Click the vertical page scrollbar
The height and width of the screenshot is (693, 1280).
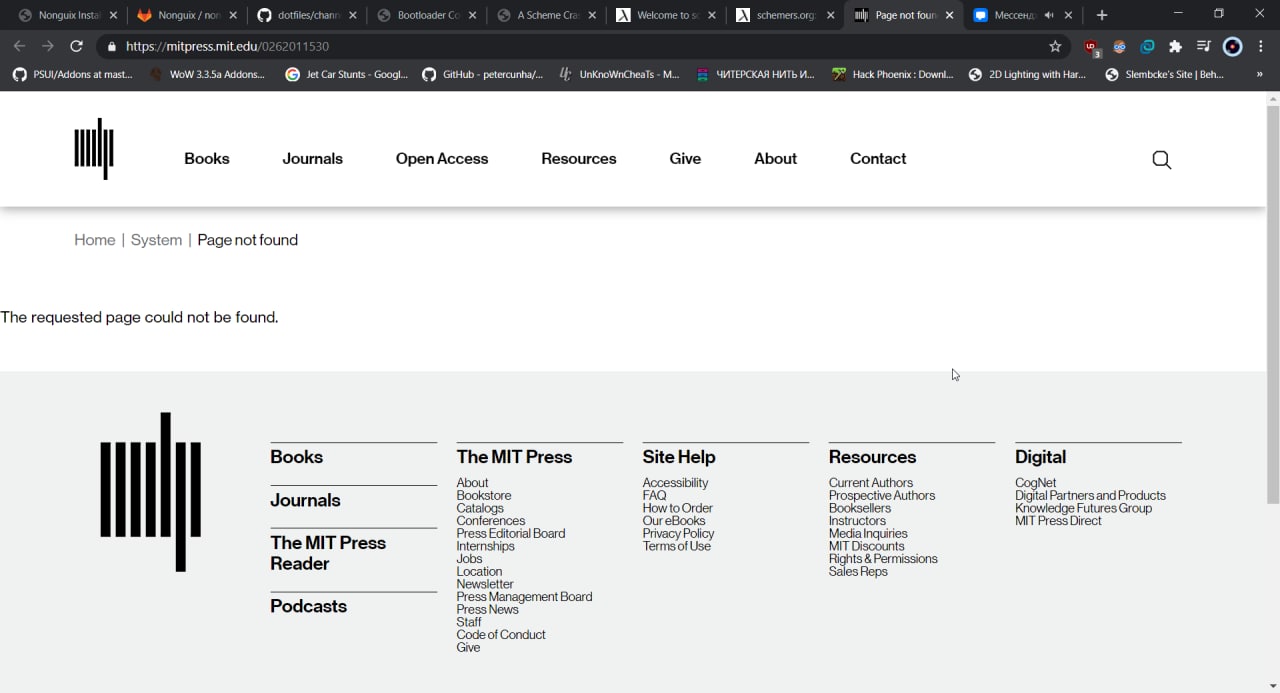pos(1272,300)
